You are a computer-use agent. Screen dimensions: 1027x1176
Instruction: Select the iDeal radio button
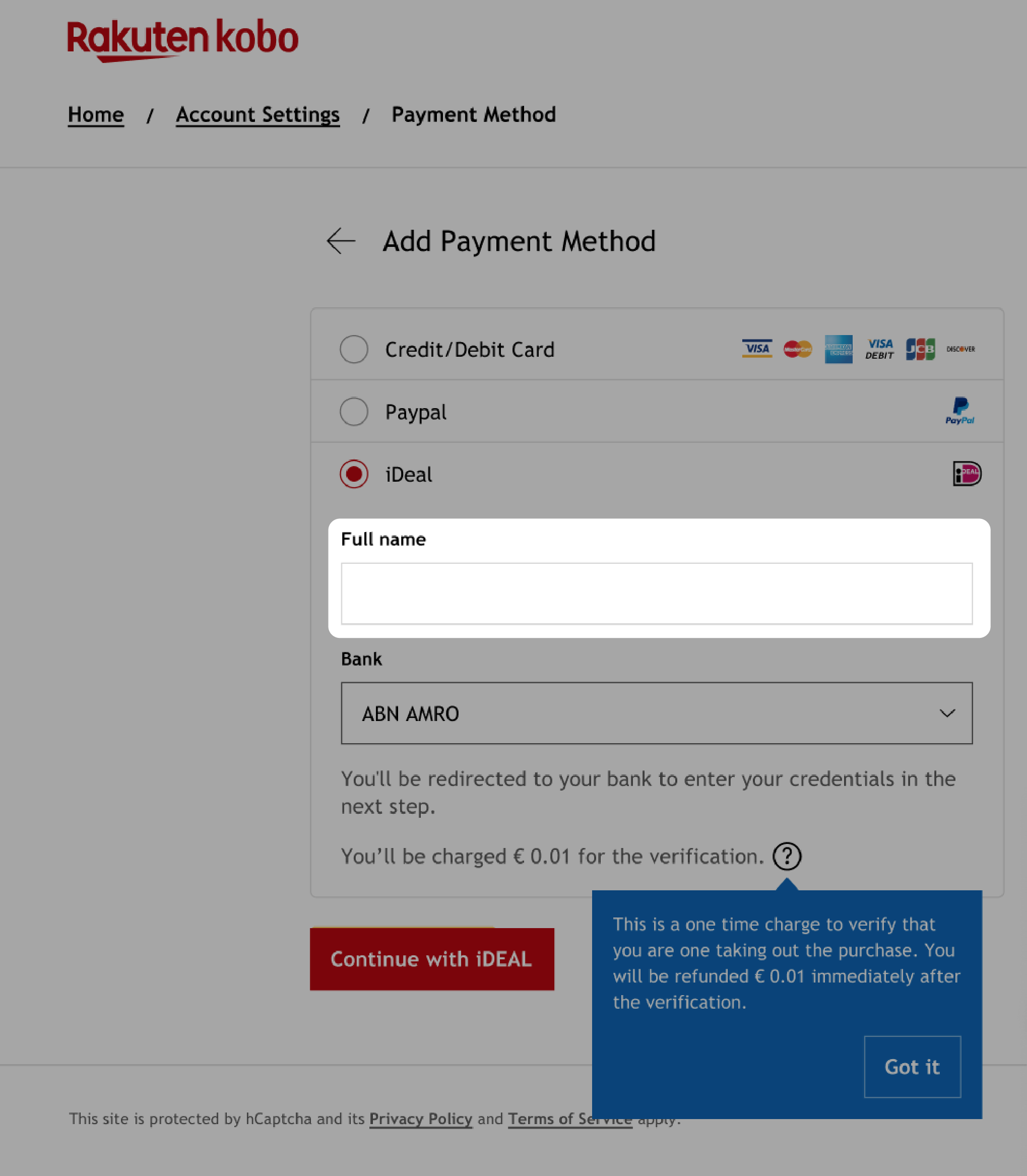tap(354, 474)
